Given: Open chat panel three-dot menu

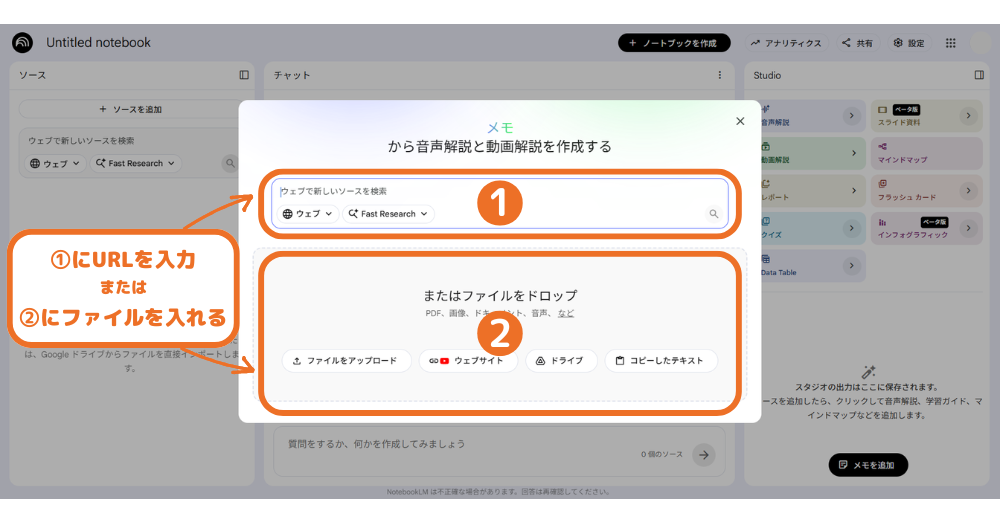Looking at the screenshot, I should (719, 75).
